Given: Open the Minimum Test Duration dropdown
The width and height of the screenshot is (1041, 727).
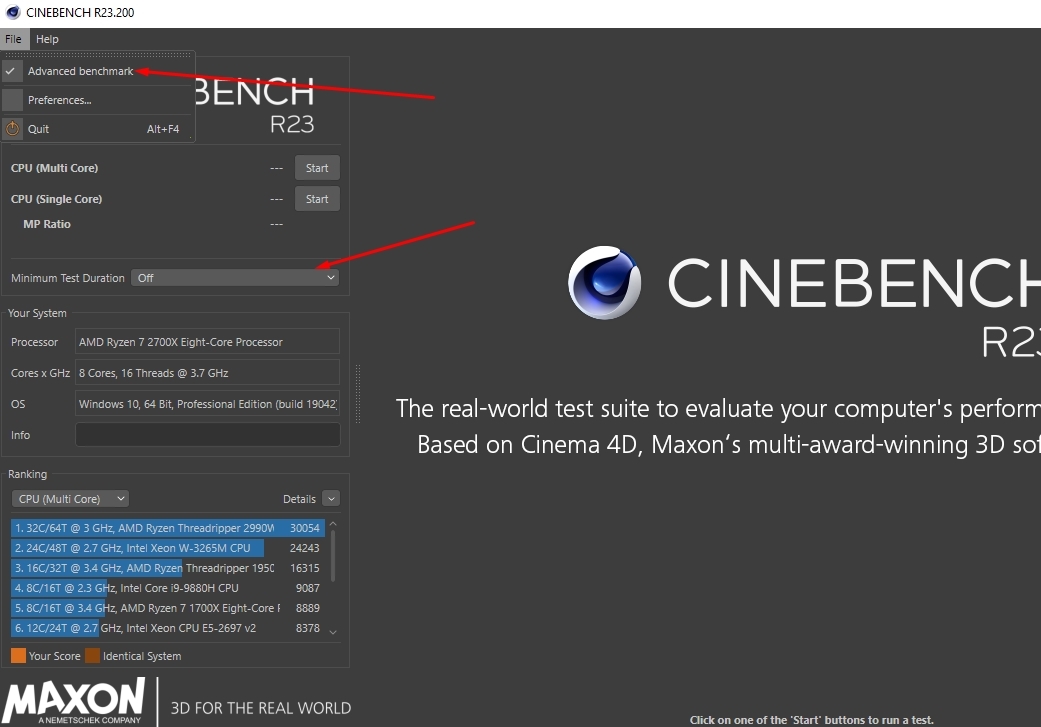Looking at the screenshot, I should [235, 278].
